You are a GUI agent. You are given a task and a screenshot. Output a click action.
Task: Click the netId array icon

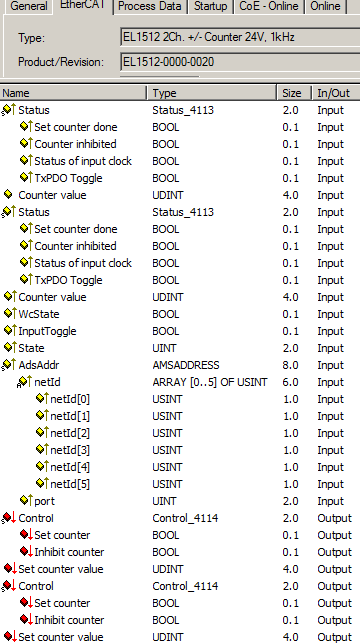coord(25,382)
